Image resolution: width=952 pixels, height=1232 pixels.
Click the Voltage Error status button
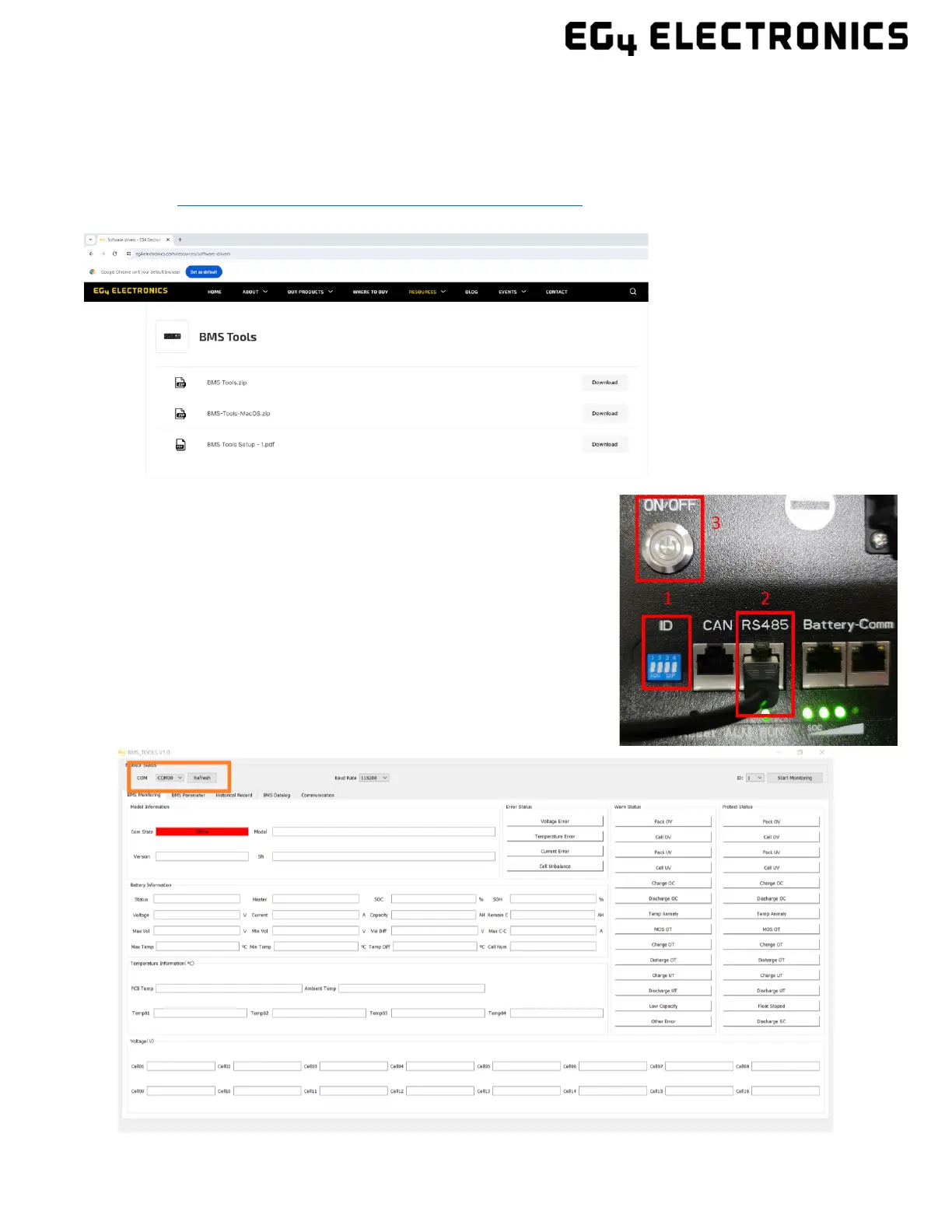555,821
